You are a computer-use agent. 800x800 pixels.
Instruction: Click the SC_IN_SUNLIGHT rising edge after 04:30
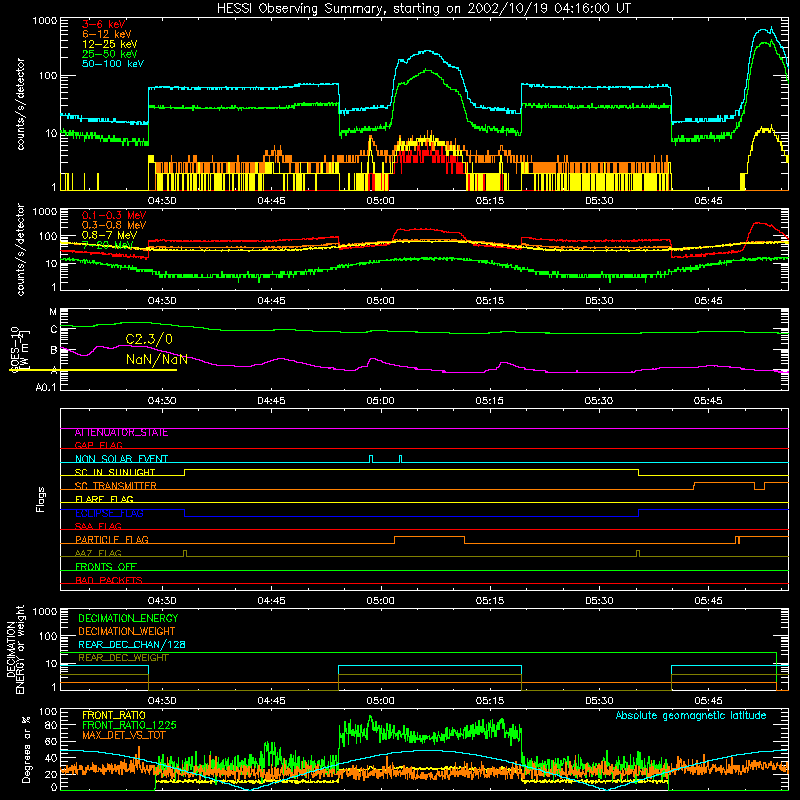[185, 472]
